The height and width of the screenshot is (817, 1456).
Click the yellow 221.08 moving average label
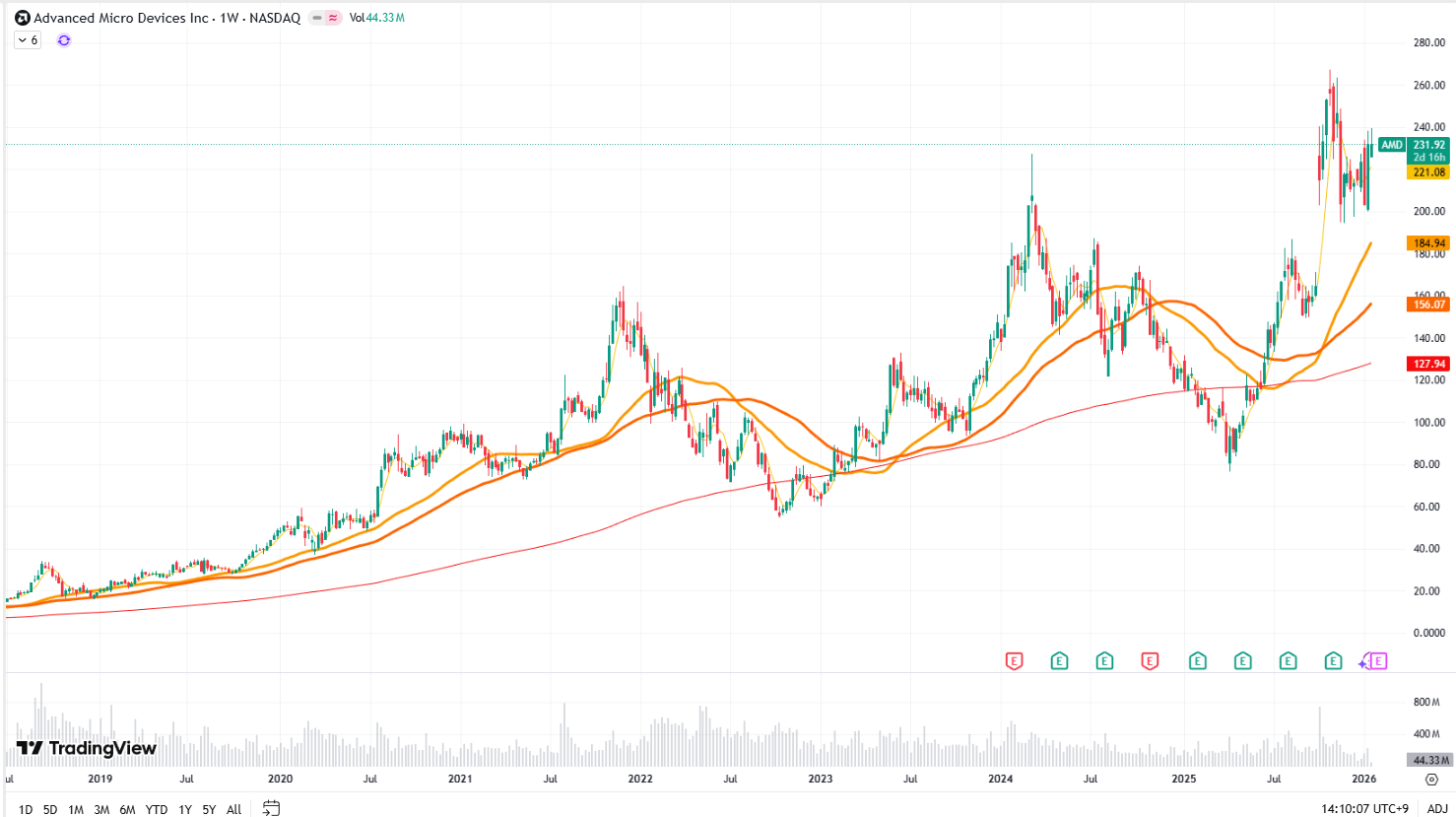coord(1428,172)
